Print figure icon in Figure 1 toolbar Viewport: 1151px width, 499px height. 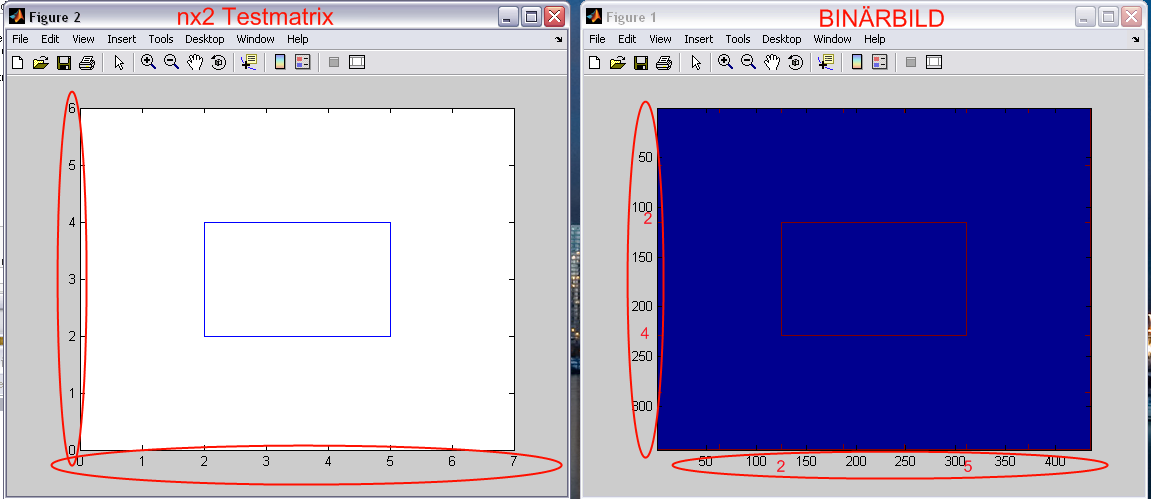[x=664, y=62]
